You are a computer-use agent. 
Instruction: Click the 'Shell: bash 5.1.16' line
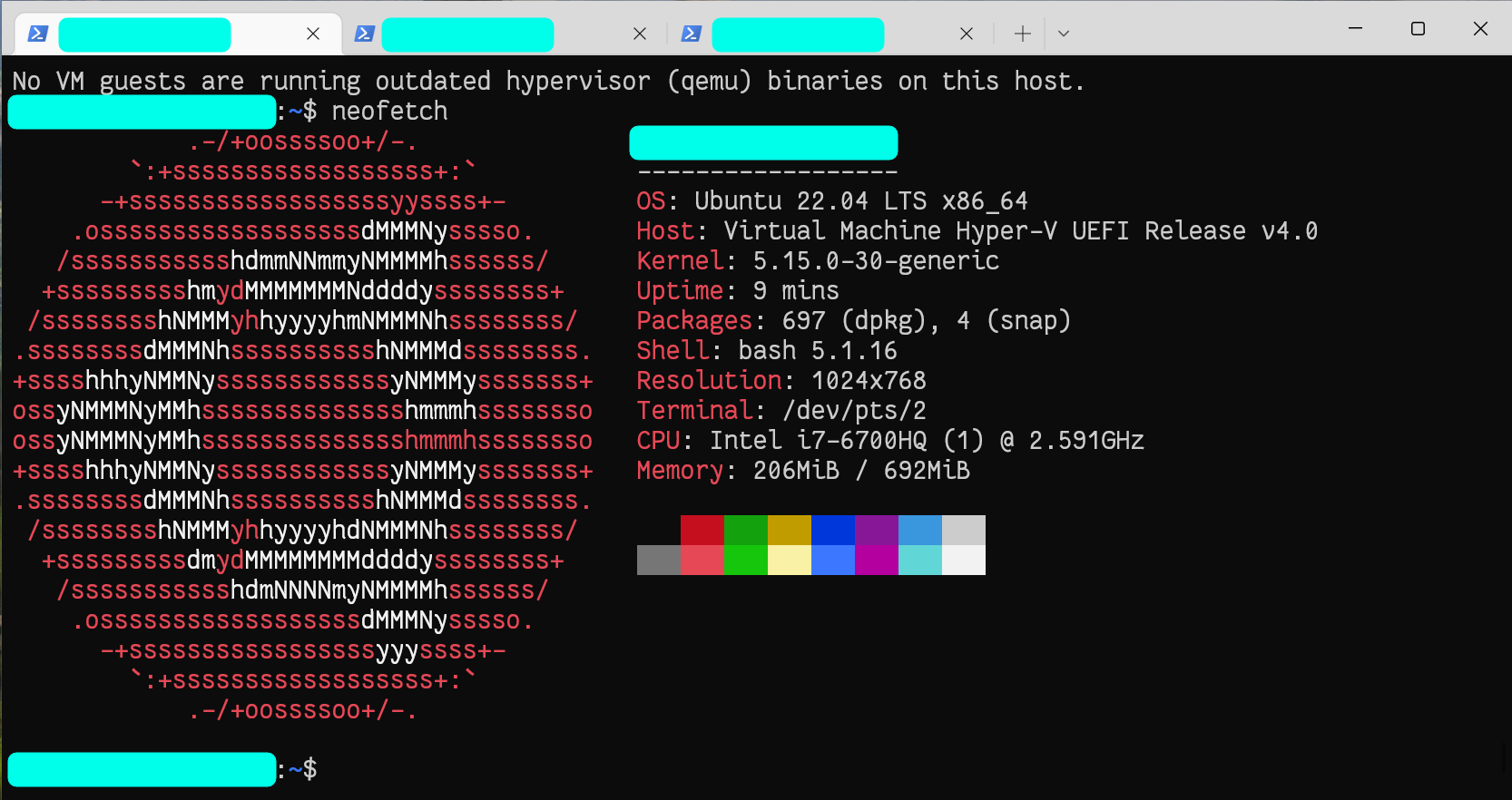(767, 350)
